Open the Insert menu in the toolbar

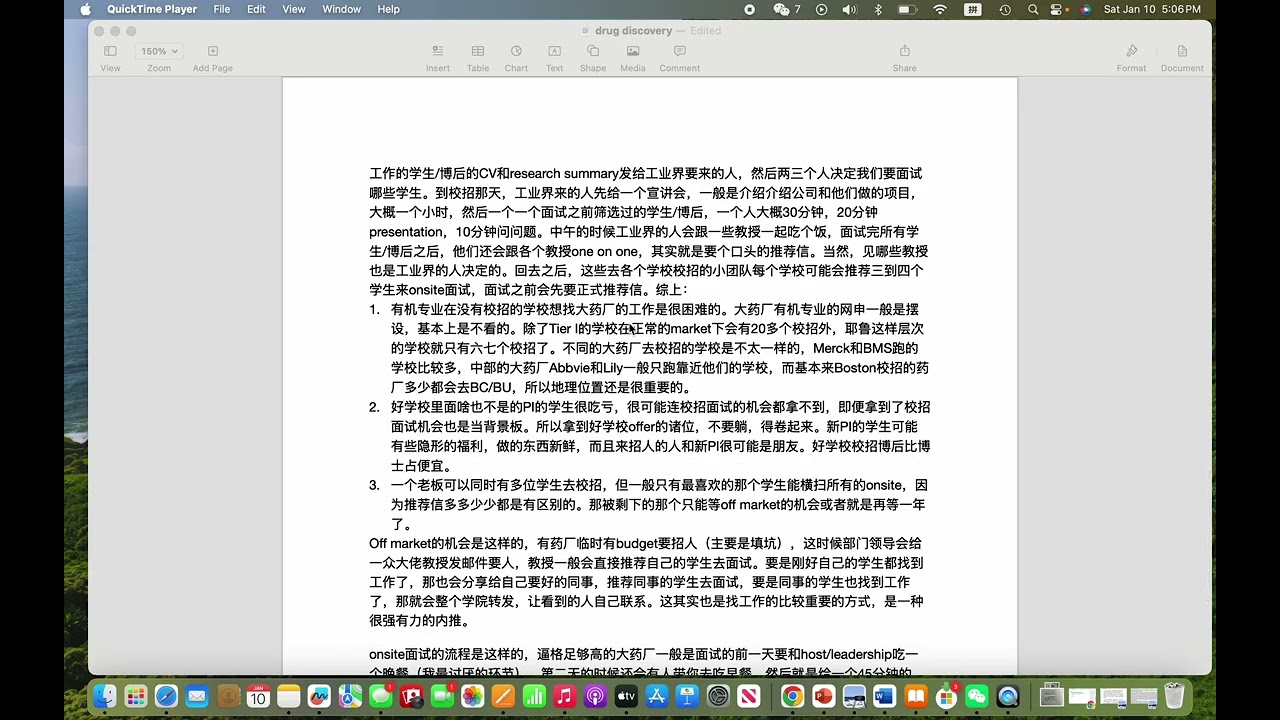(438, 58)
